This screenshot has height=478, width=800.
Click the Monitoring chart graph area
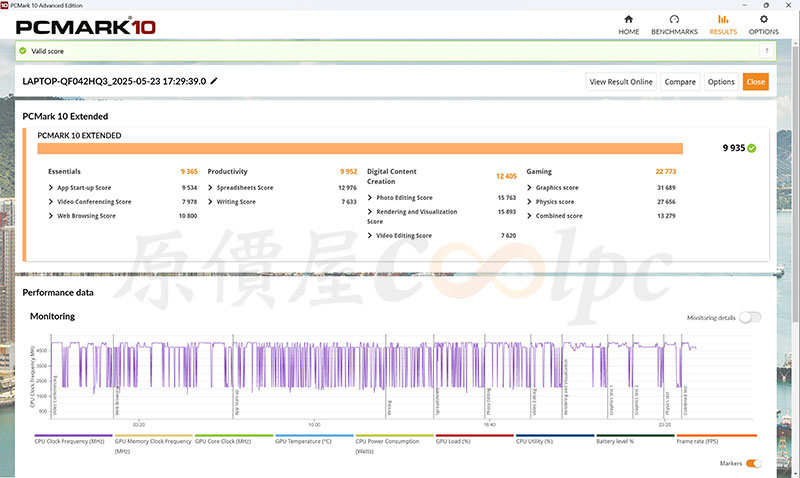click(401, 376)
